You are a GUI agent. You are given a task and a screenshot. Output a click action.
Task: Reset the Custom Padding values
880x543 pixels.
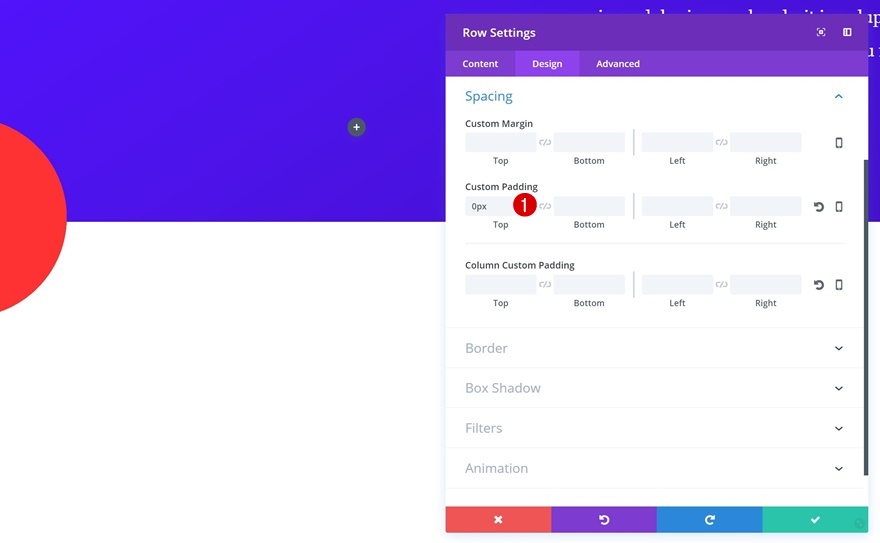point(818,207)
